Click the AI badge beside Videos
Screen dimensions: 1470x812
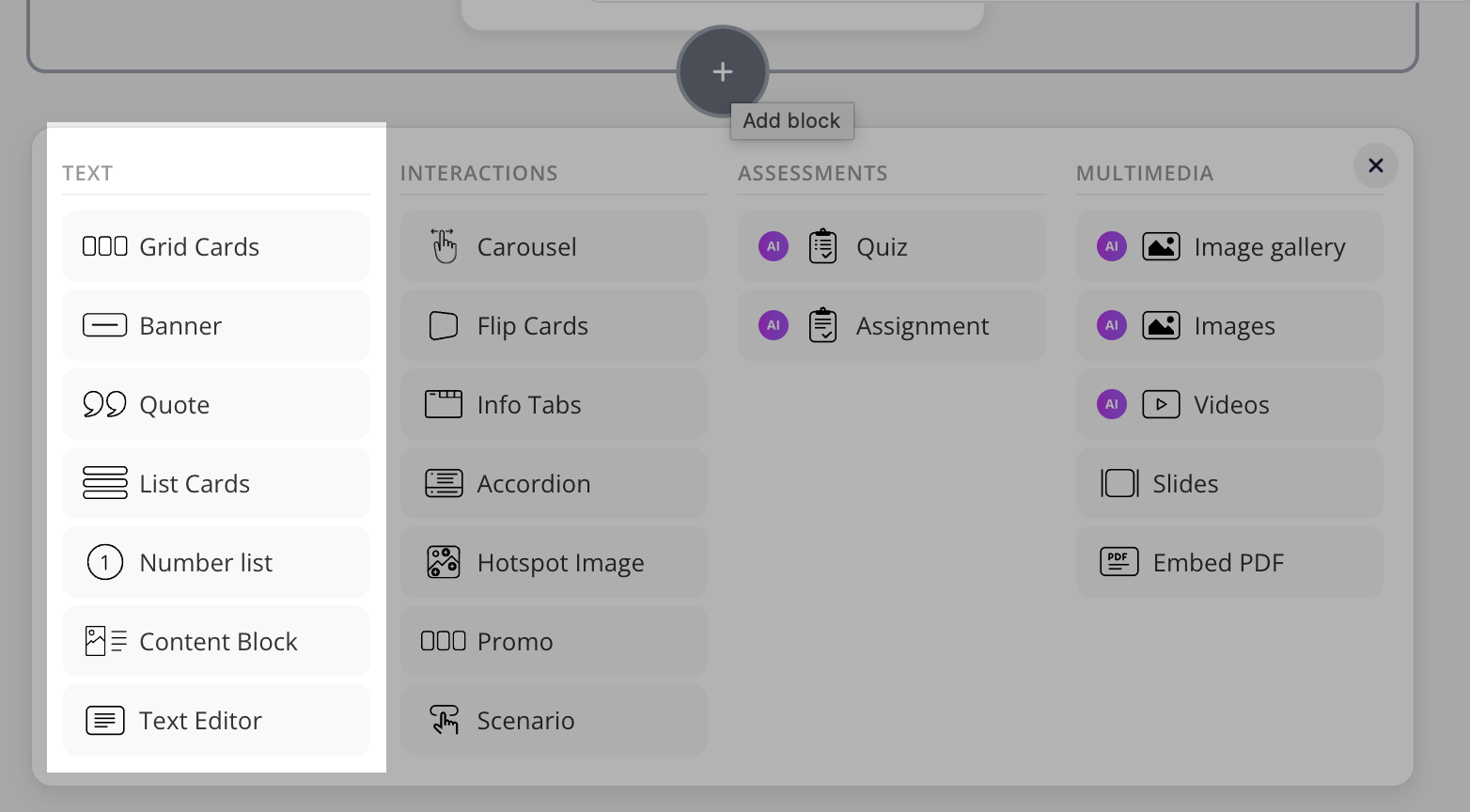coord(1112,404)
